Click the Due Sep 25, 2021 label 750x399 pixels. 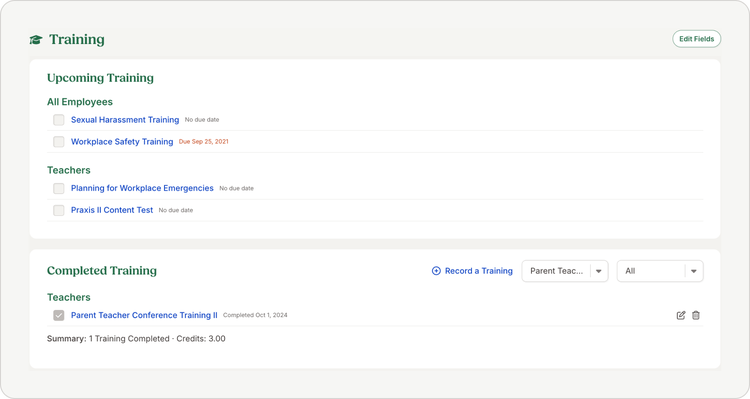click(x=204, y=142)
